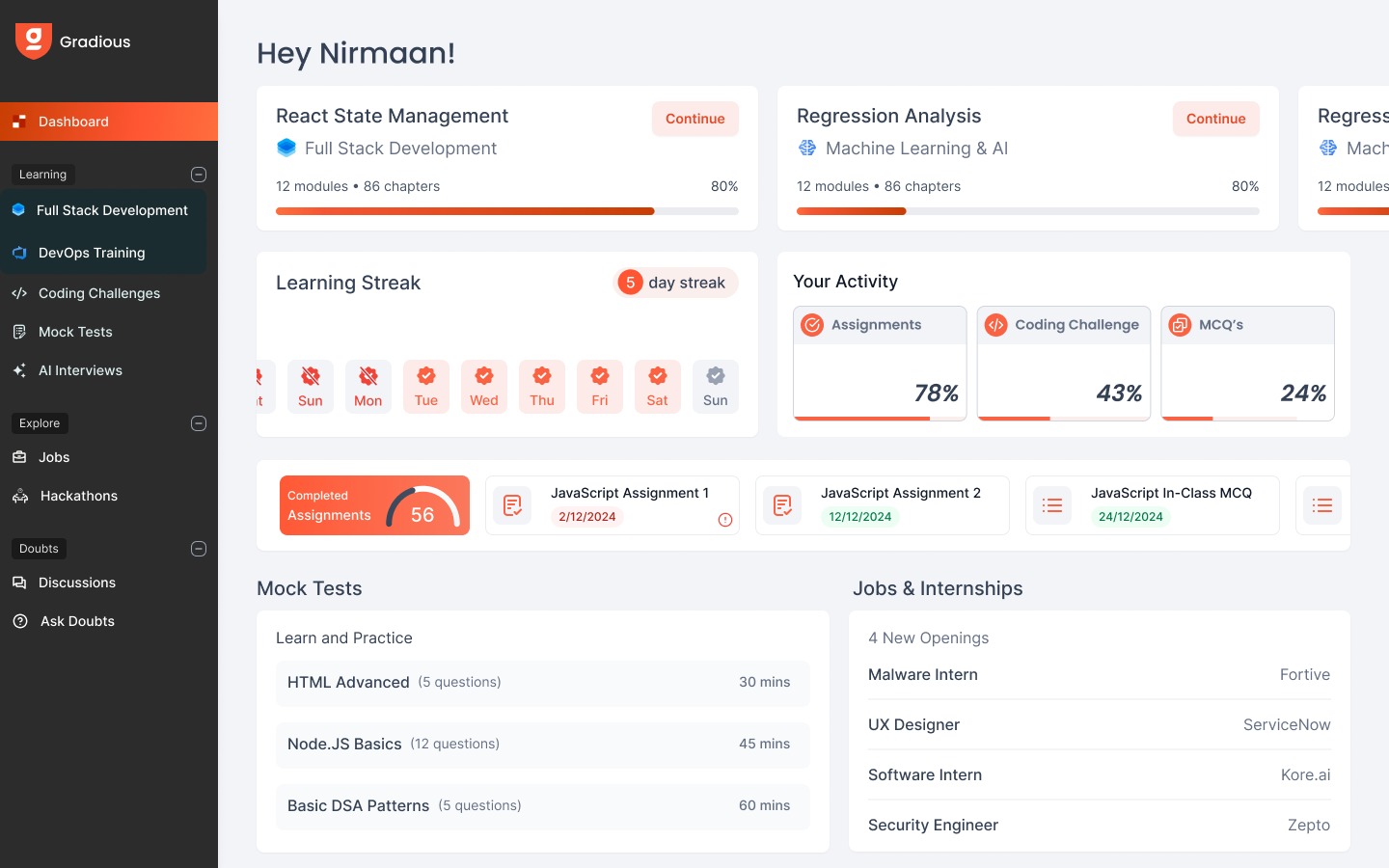The width and height of the screenshot is (1389, 868).
Task: Click the Hackathons sidebar icon
Action: [x=20, y=496]
